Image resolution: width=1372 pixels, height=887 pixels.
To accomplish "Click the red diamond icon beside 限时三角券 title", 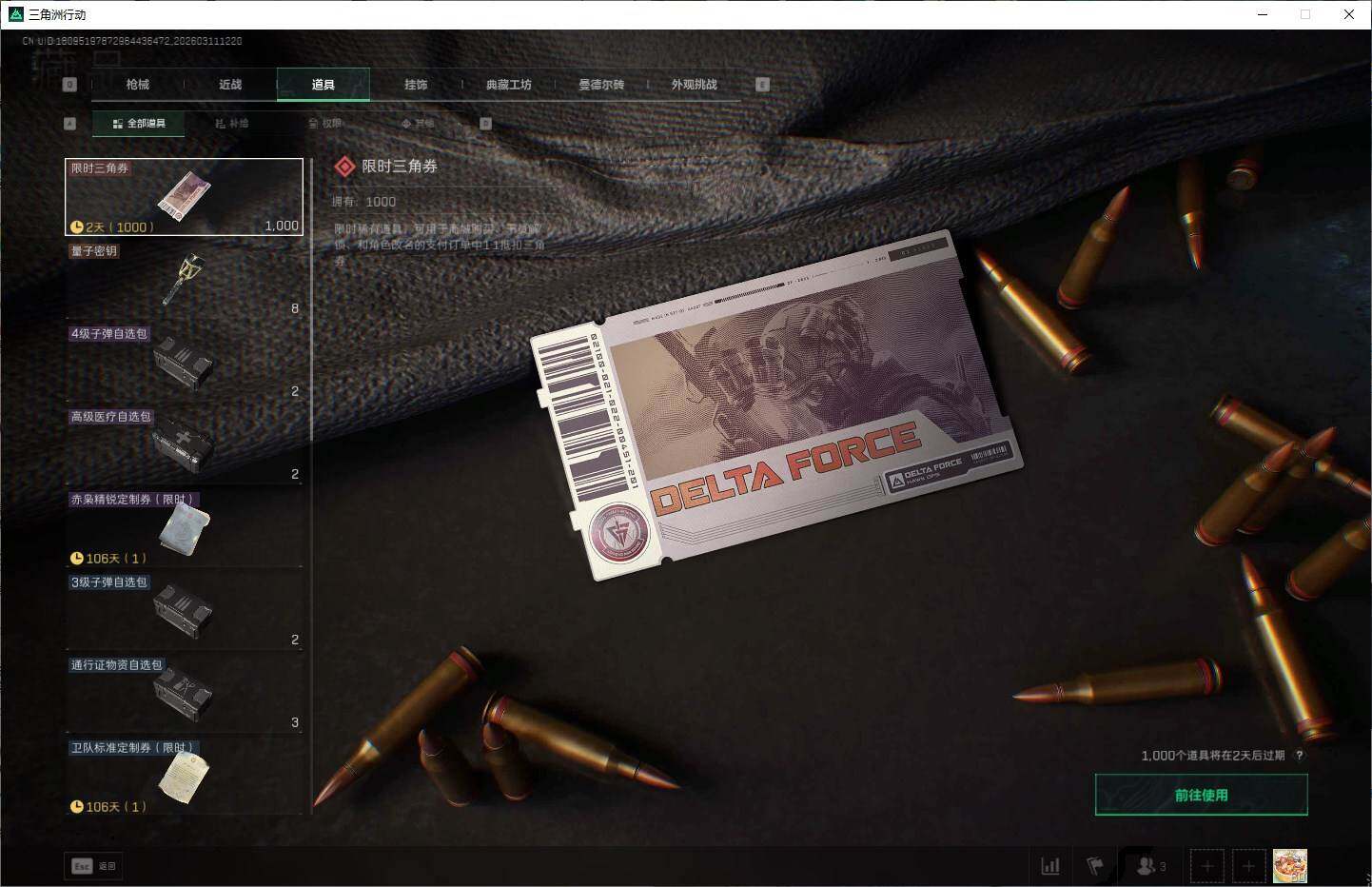I will [x=344, y=167].
